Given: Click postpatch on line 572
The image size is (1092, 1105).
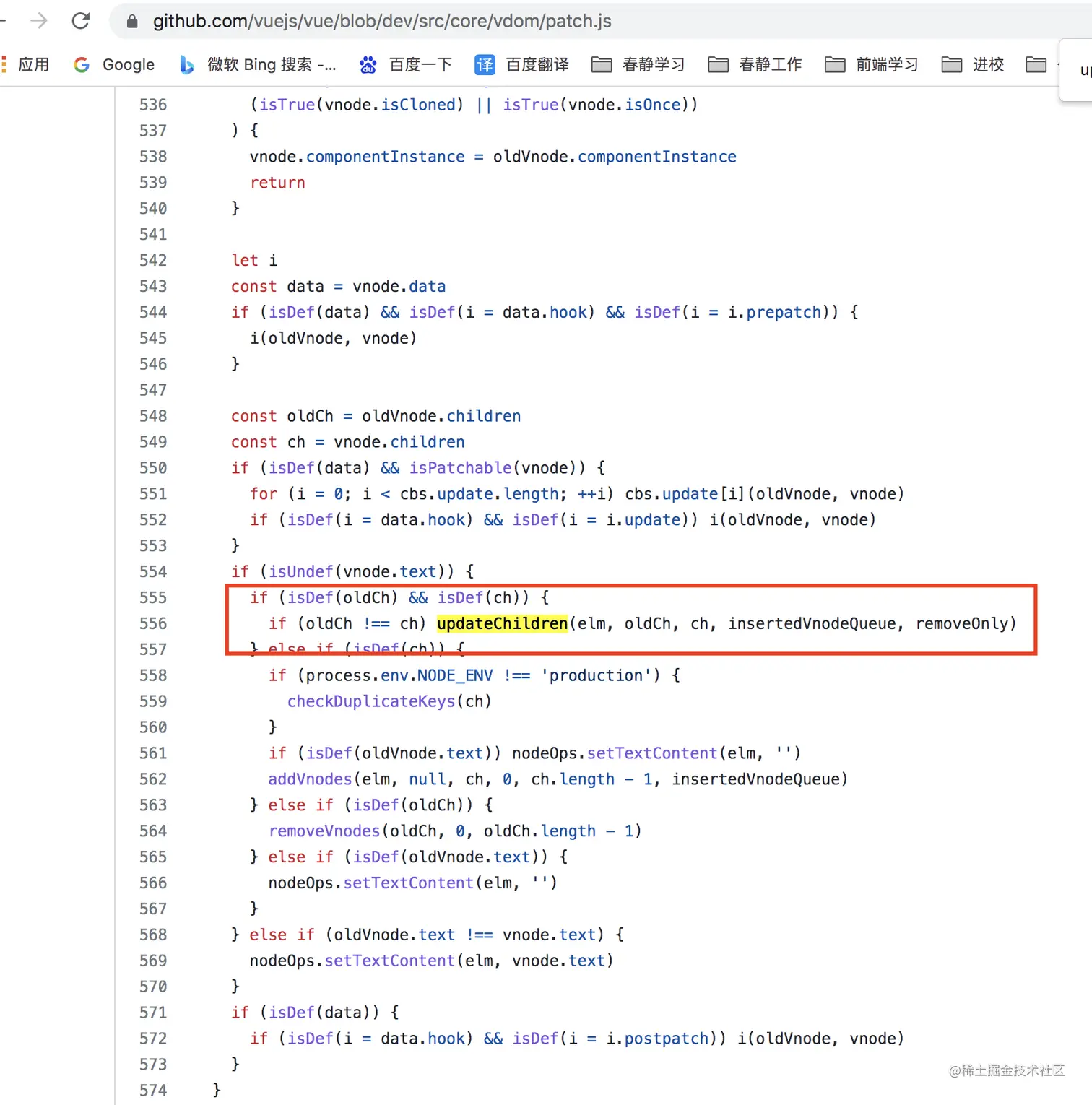Looking at the screenshot, I should pyautogui.click(x=667, y=1039).
